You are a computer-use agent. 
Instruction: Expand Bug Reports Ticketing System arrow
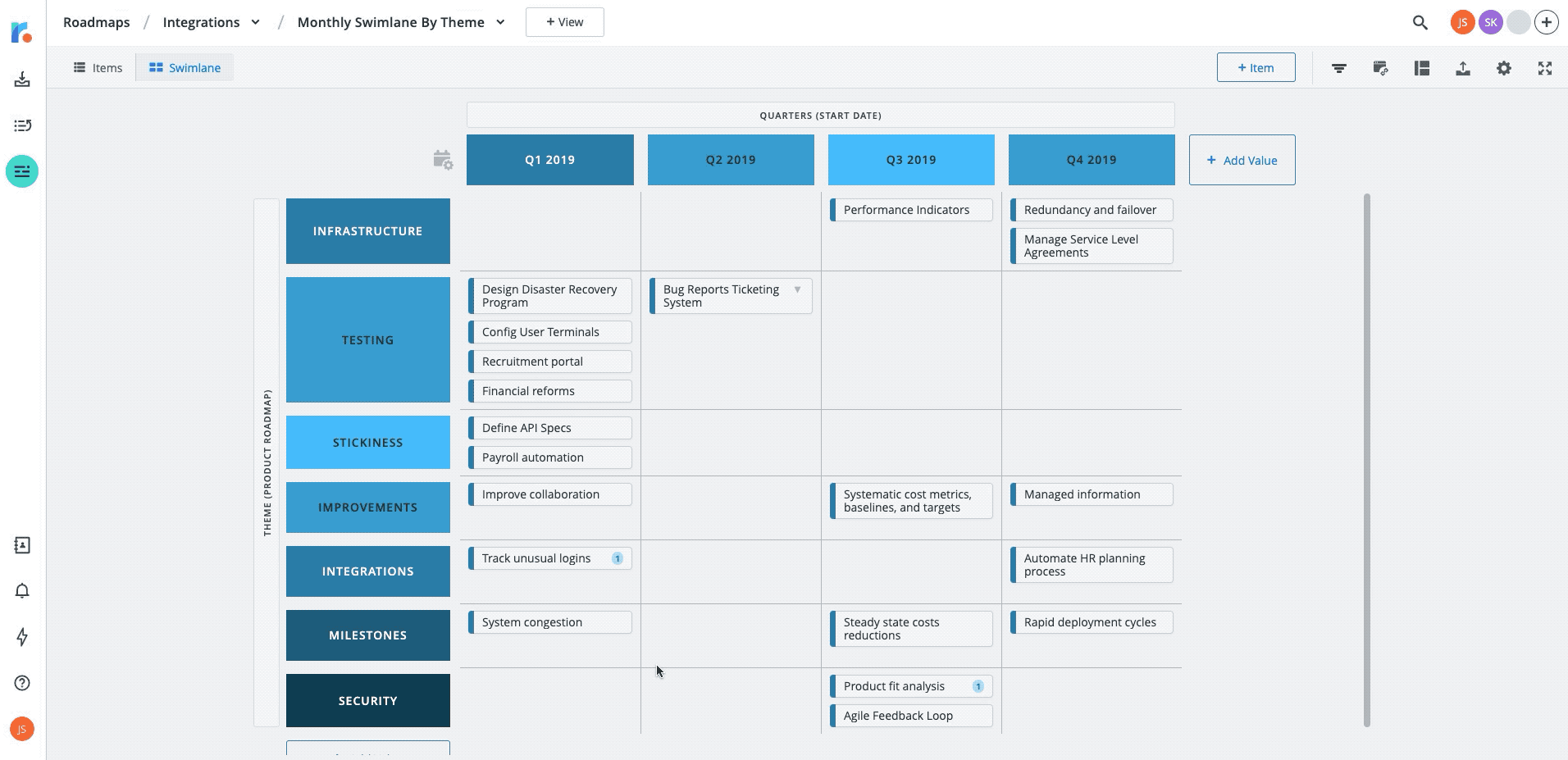click(797, 289)
